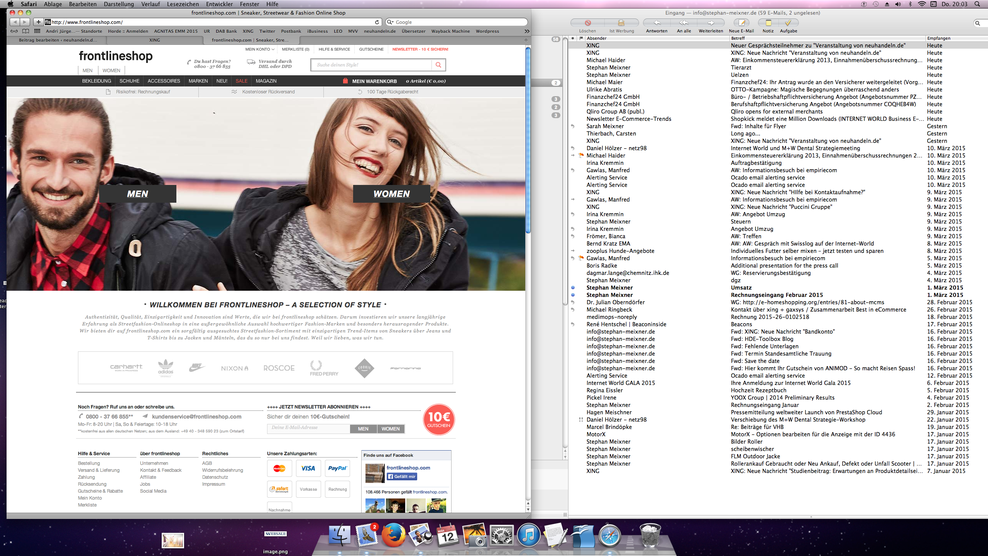This screenshot has width=988, height=556.
Task: Switch to Beitrag bearbeiten neuhandeln tab
Action: coord(57,40)
